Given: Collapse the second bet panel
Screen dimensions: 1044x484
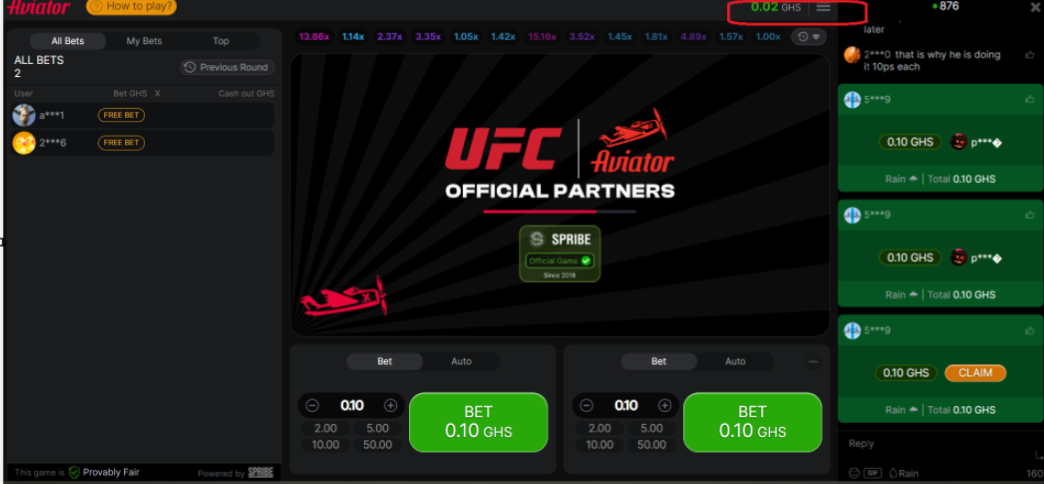Looking at the screenshot, I should click(x=812, y=361).
